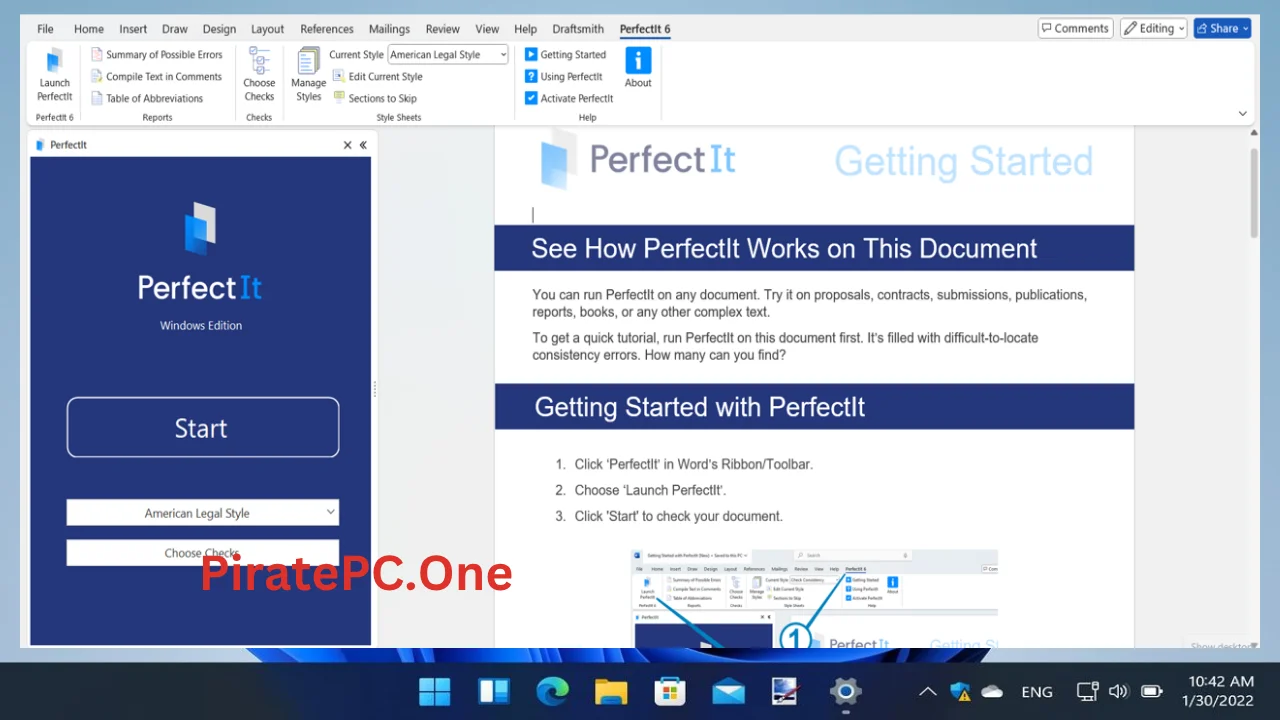Switch to the Layout tab
1280x720 pixels.
coord(267,29)
